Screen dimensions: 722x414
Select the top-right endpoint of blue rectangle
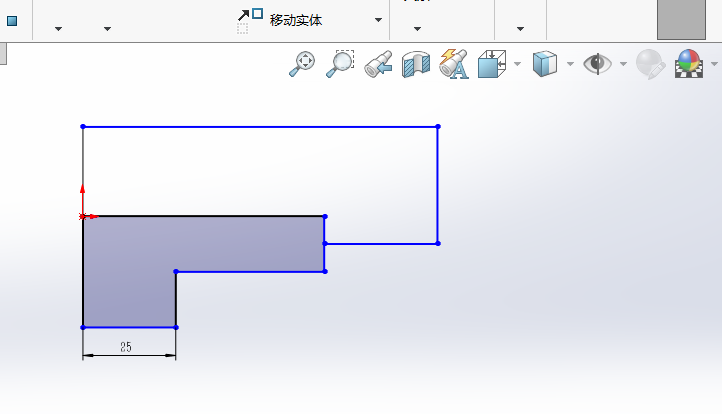click(x=438, y=126)
